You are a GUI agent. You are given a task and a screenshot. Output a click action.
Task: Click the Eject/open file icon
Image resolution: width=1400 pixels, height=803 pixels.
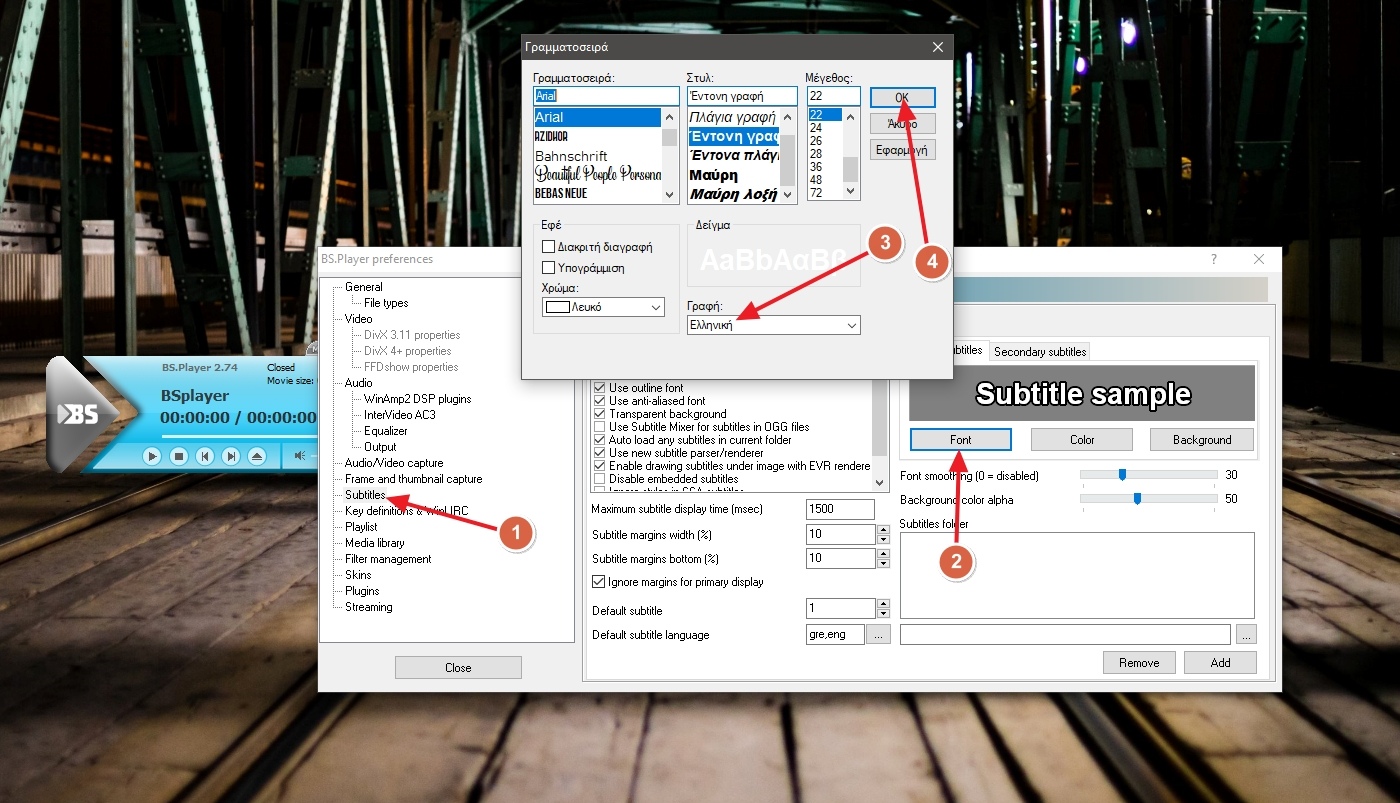pos(257,456)
